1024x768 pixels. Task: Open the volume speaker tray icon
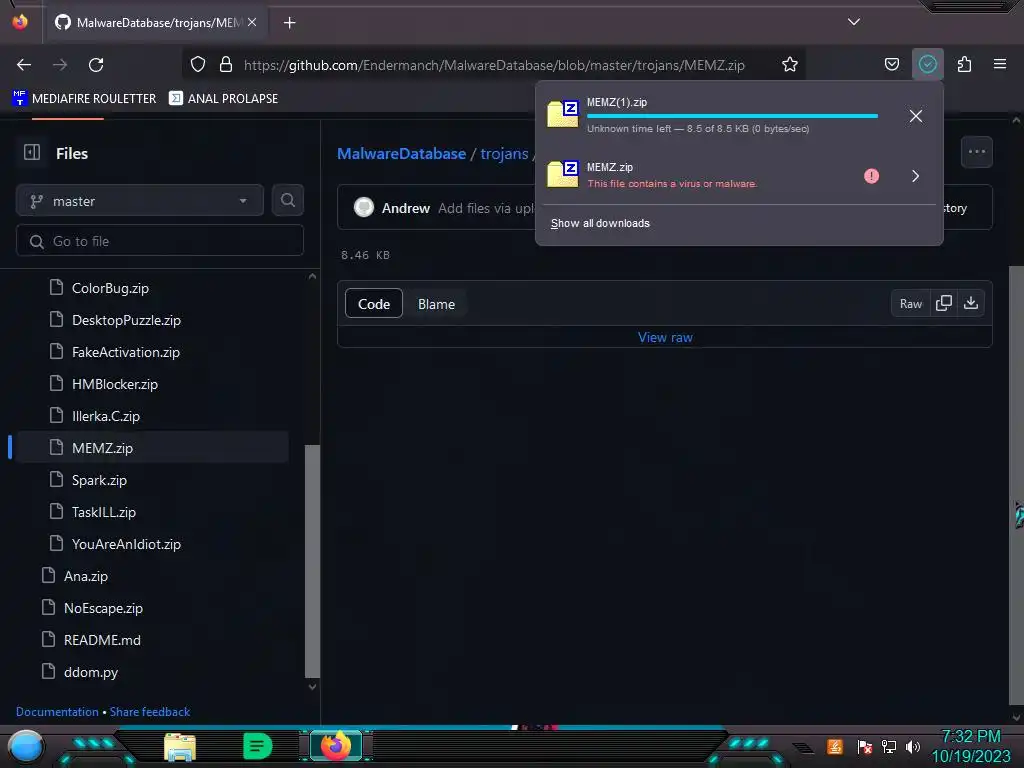click(913, 746)
